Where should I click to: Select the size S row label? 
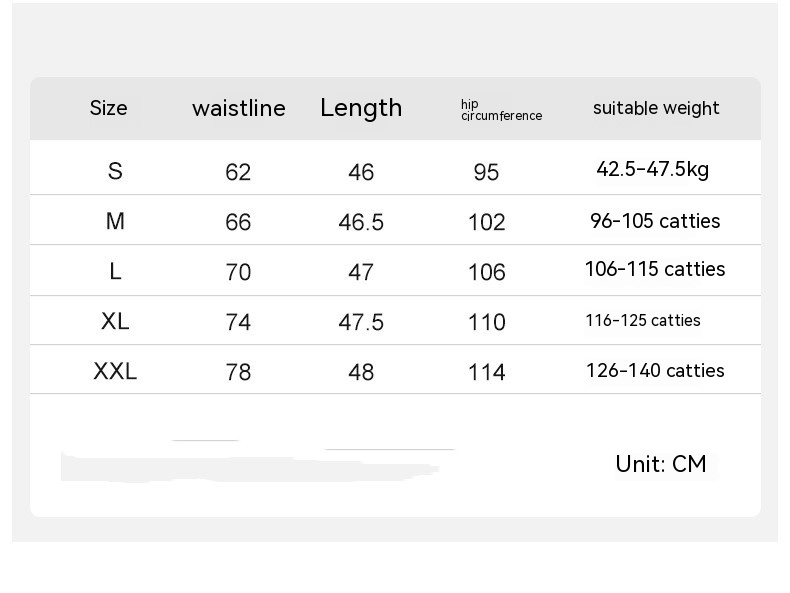pos(115,171)
